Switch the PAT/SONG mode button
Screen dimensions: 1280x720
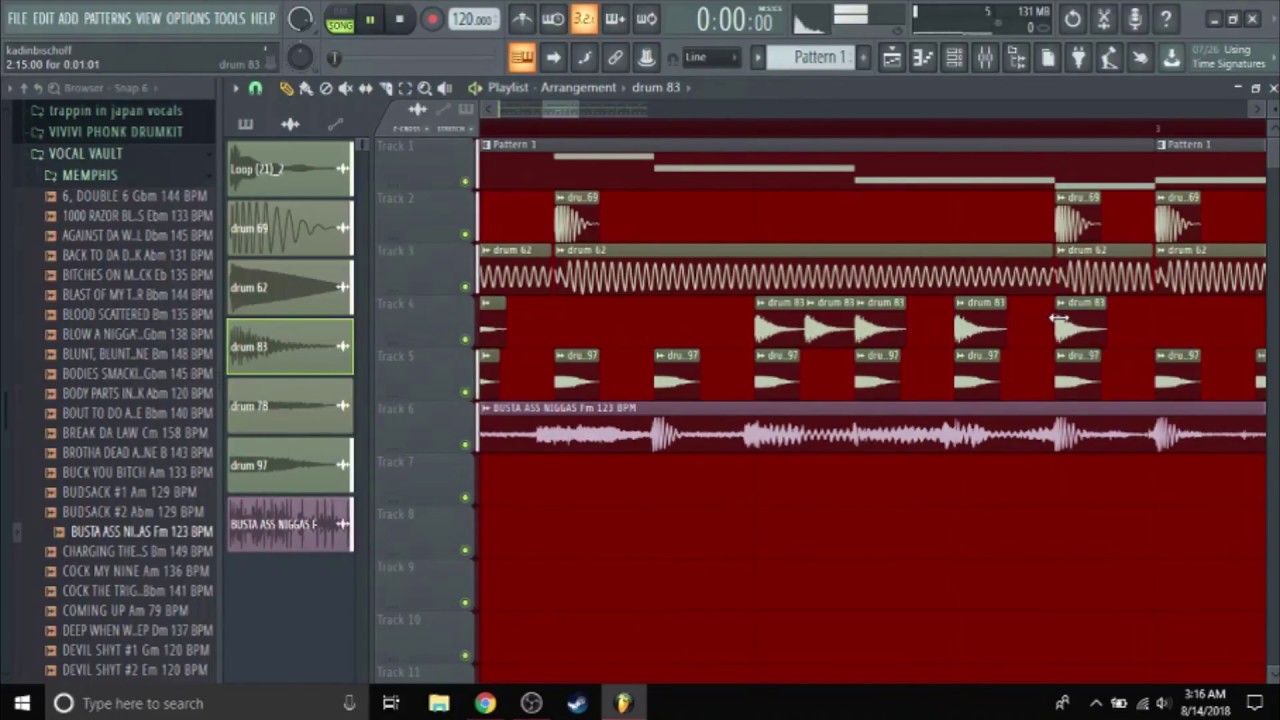[340, 19]
